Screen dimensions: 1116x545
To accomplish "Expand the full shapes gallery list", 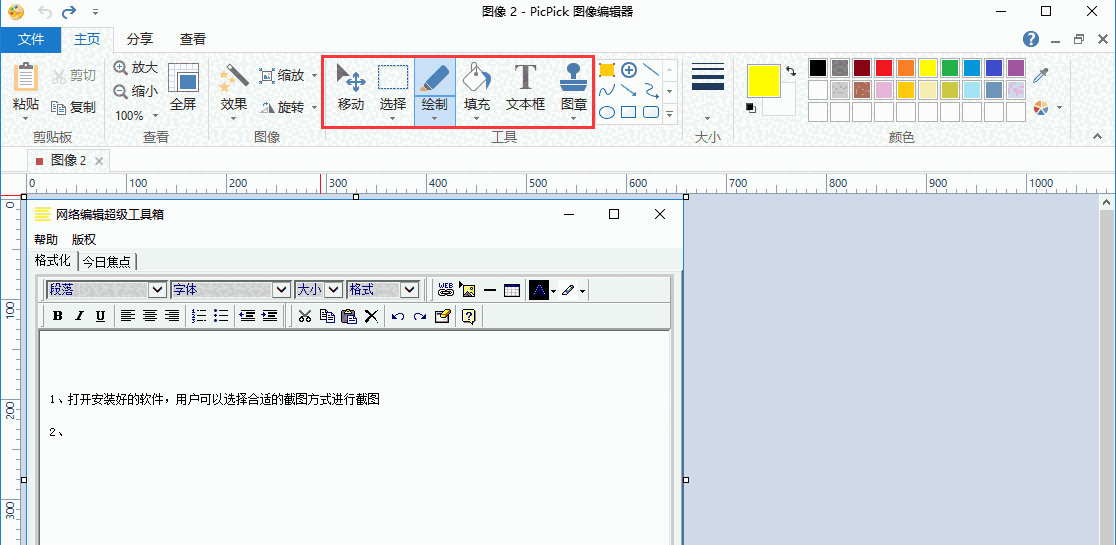I will 669,113.
